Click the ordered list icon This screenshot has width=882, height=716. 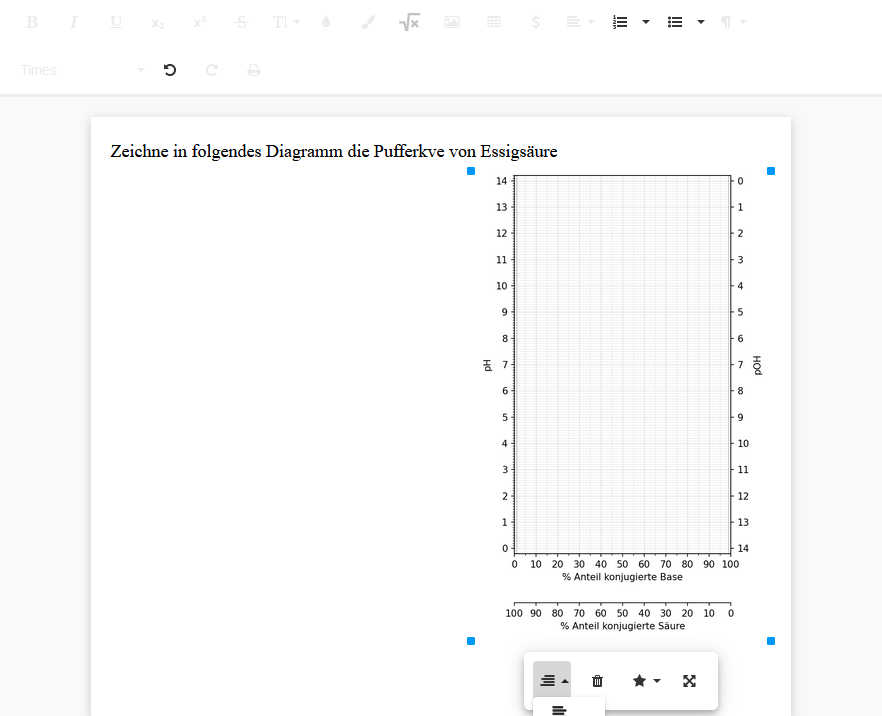[x=620, y=22]
